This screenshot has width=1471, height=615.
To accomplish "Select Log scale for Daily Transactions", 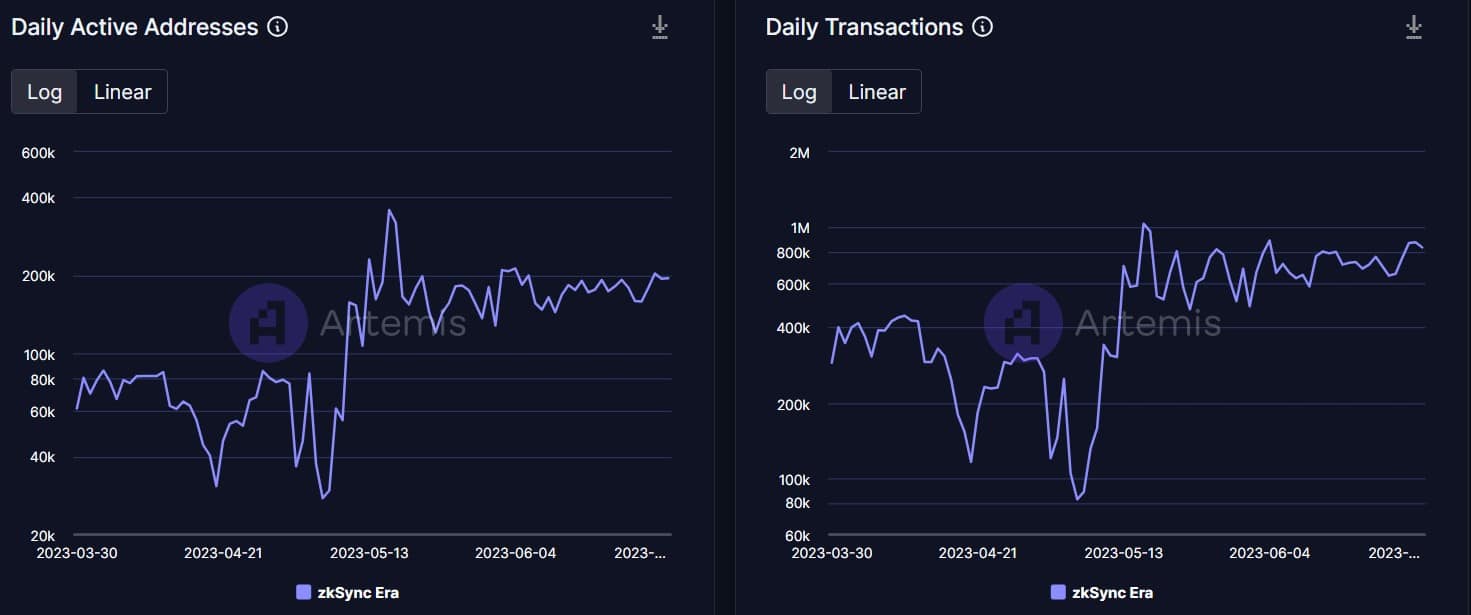I will click(x=799, y=92).
